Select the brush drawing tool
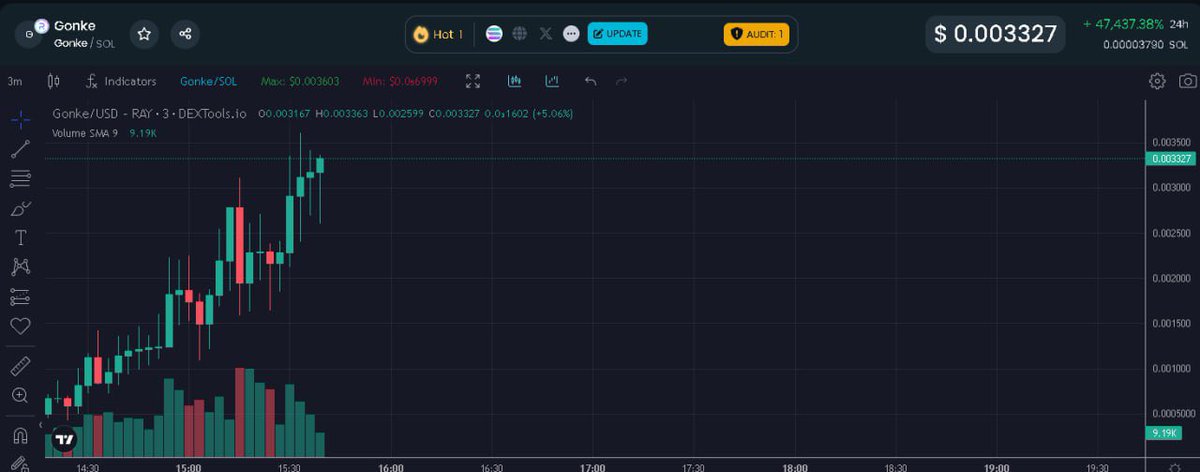 click(x=20, y=208)
